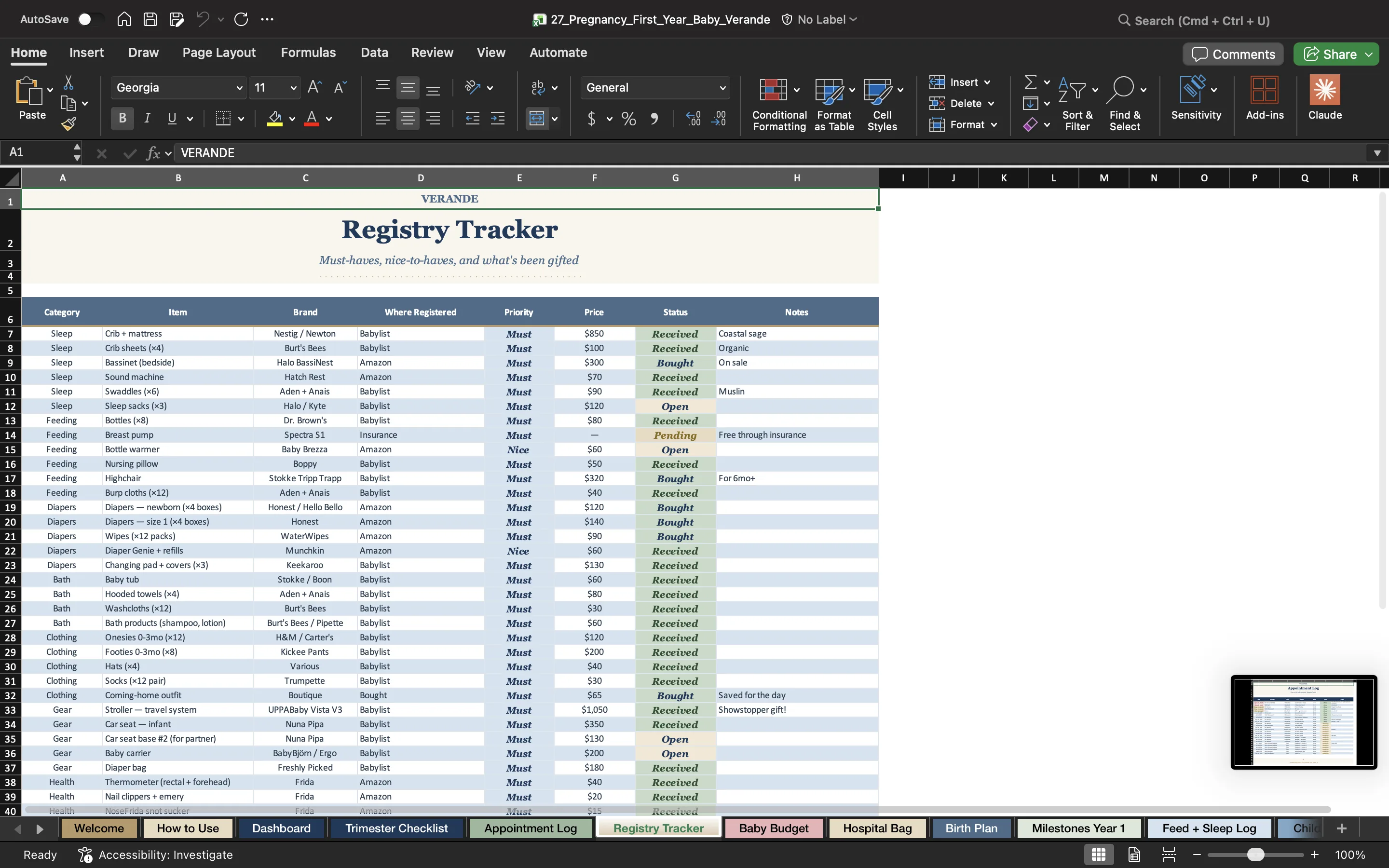The width and height of the screenshot is (1389, 868).
Task: Click the Appointment Log preview thumbnail
Action: (1304, 721)
